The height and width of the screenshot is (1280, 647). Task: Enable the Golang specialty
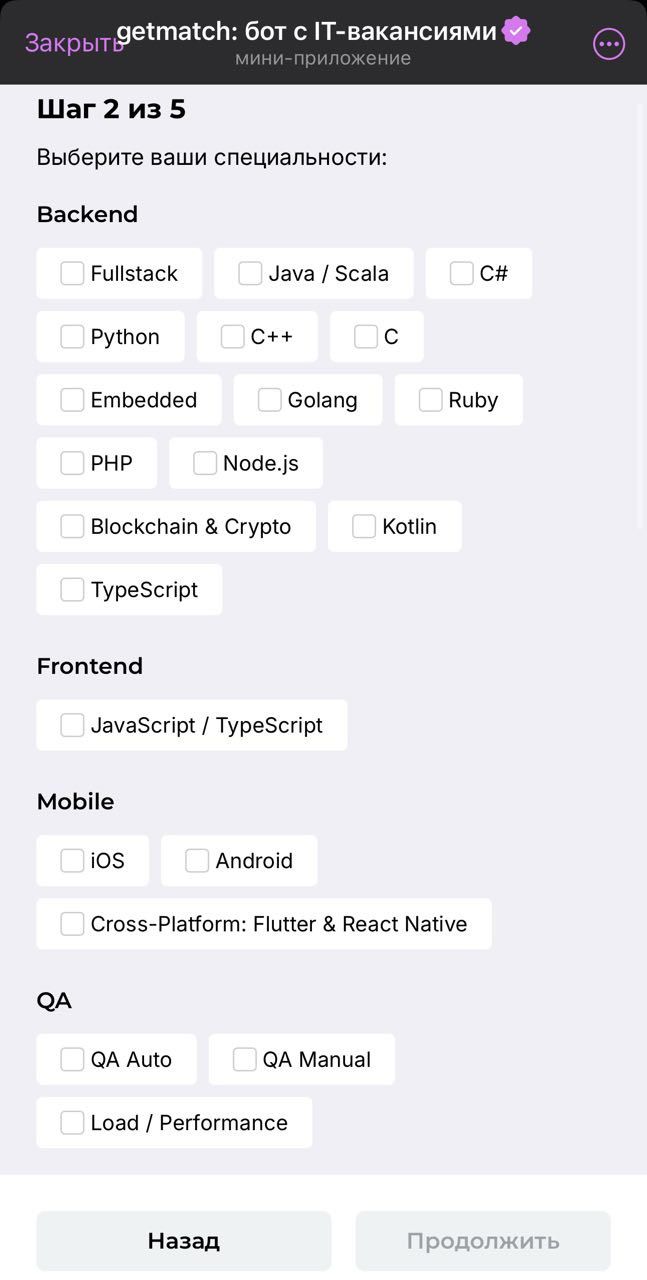(x=269, y=399)
